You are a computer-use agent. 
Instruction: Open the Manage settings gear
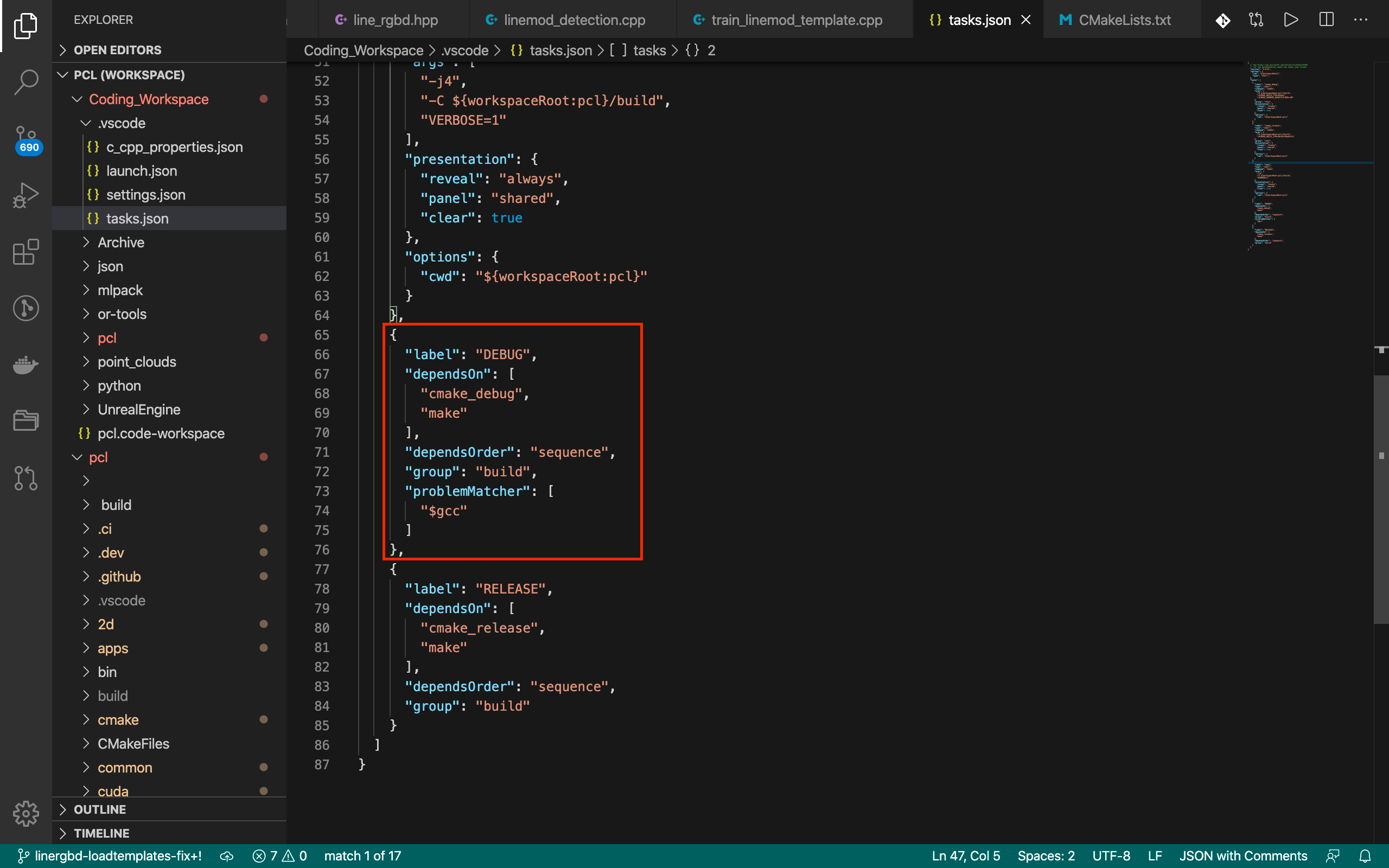pyautogui.click(x=26, y=813)
